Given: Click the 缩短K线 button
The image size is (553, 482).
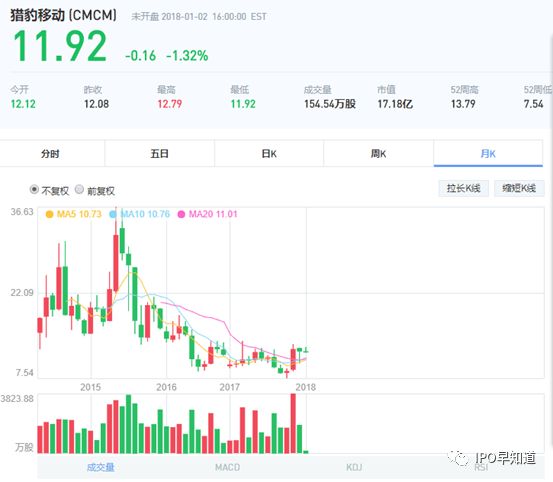Looking at the screenshot, I should coord(519,188).
